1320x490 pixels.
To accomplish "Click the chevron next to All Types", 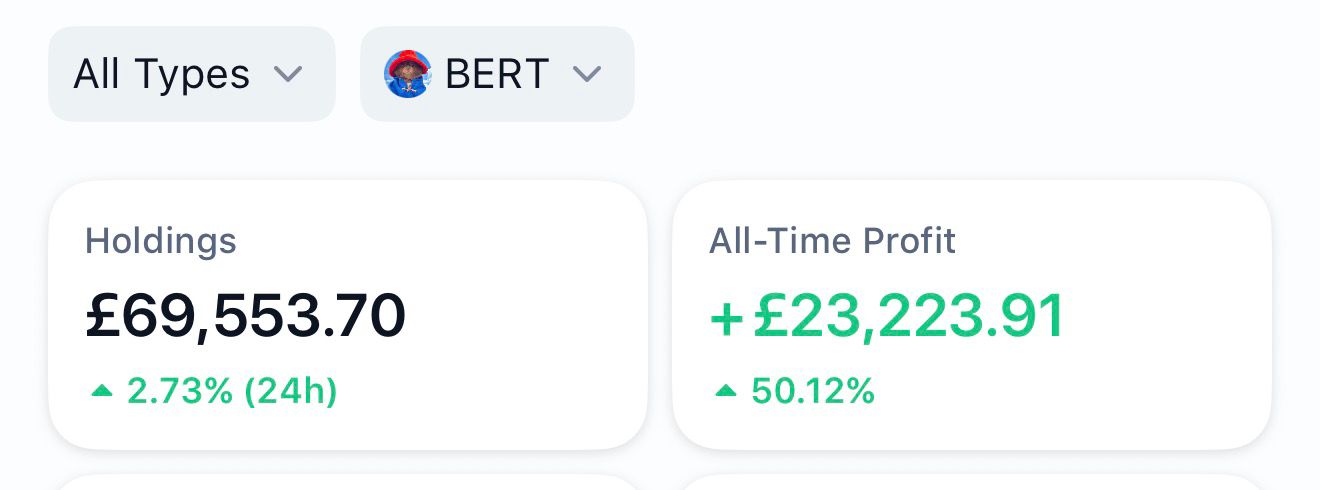I will click(288, 74).
